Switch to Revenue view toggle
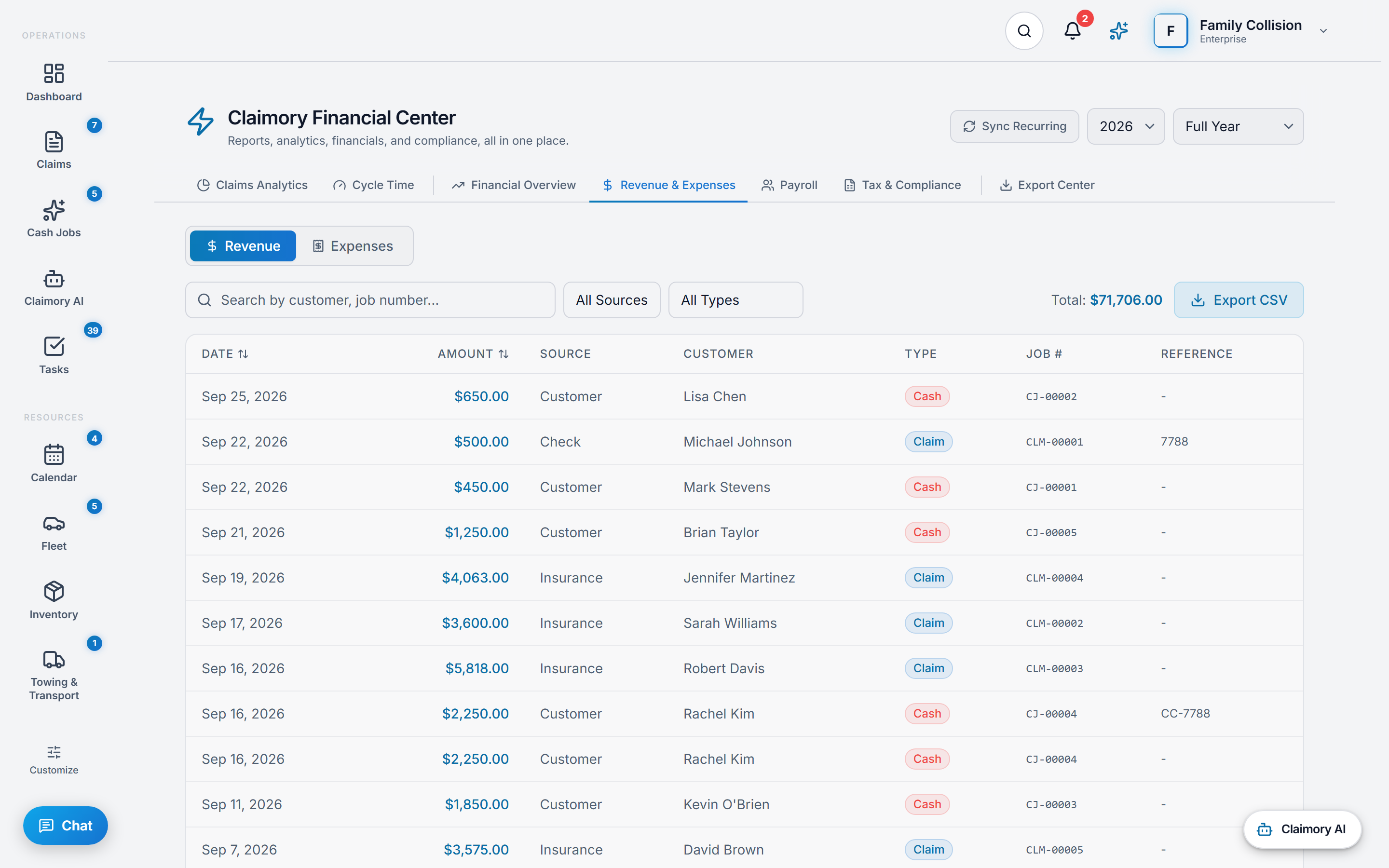 [x=243, y=246]
